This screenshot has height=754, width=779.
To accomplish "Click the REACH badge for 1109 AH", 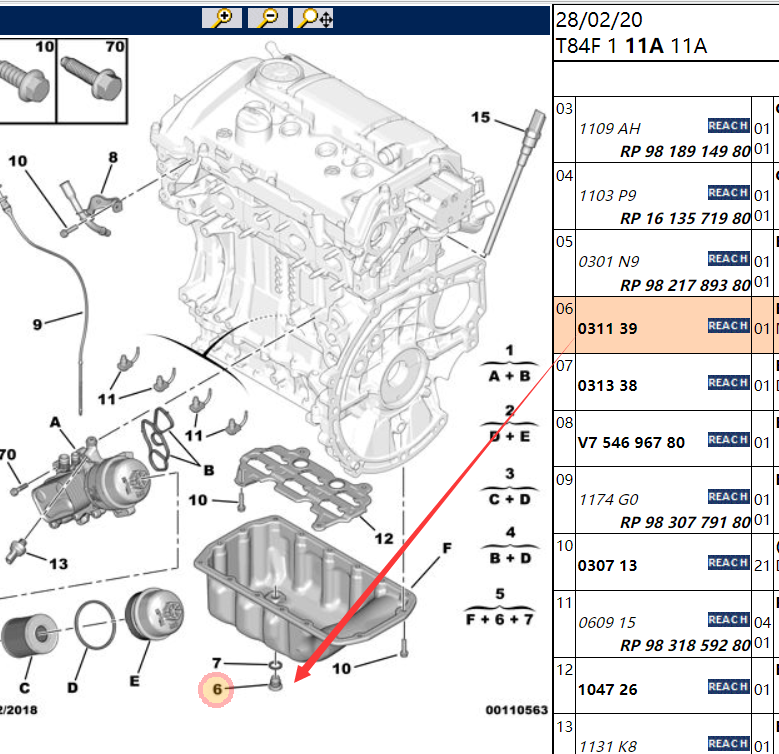I will (x=728, y=126).
